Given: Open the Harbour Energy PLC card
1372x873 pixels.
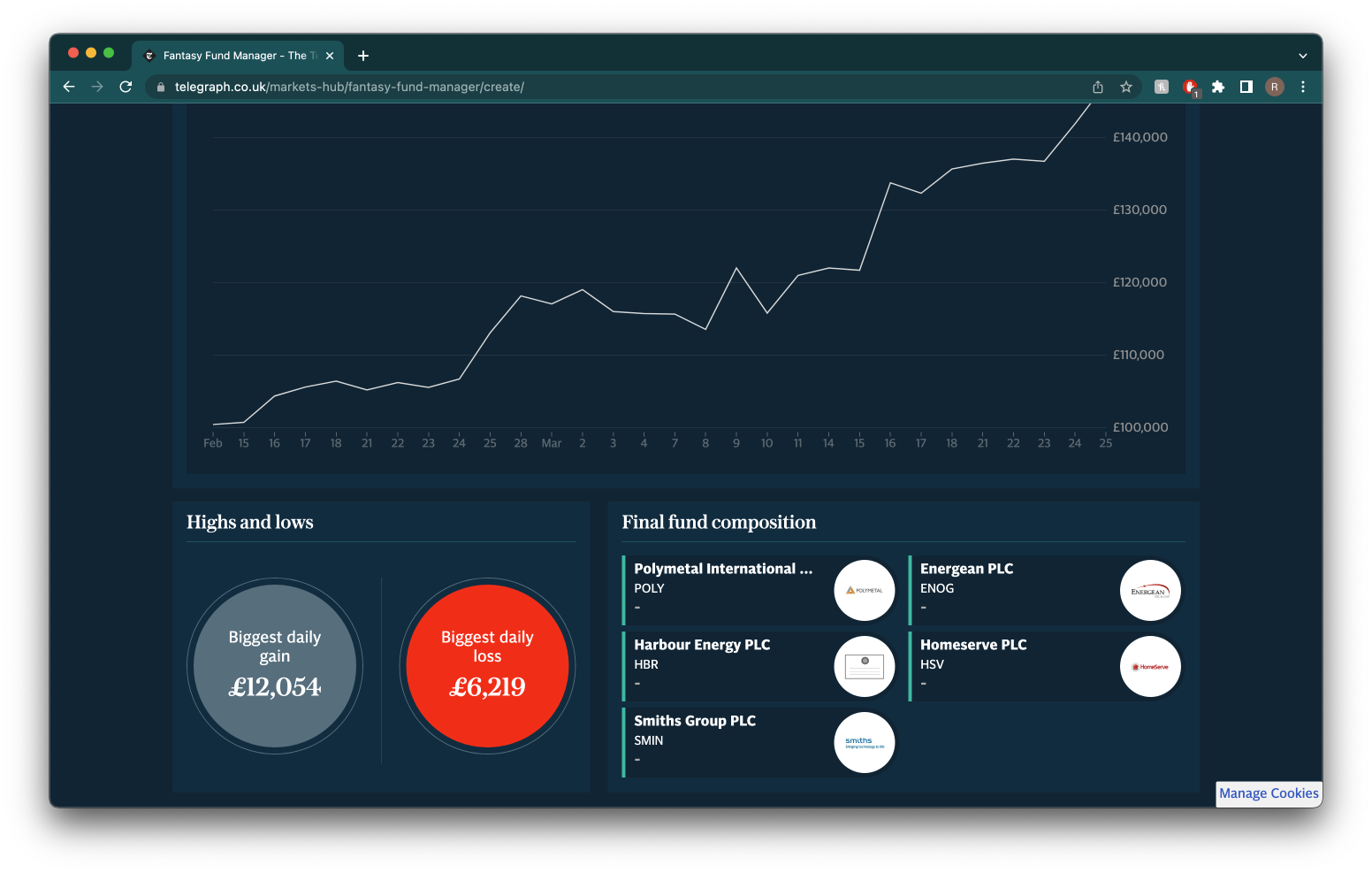Looking at the screenshot, I should (x=761, y=666).
